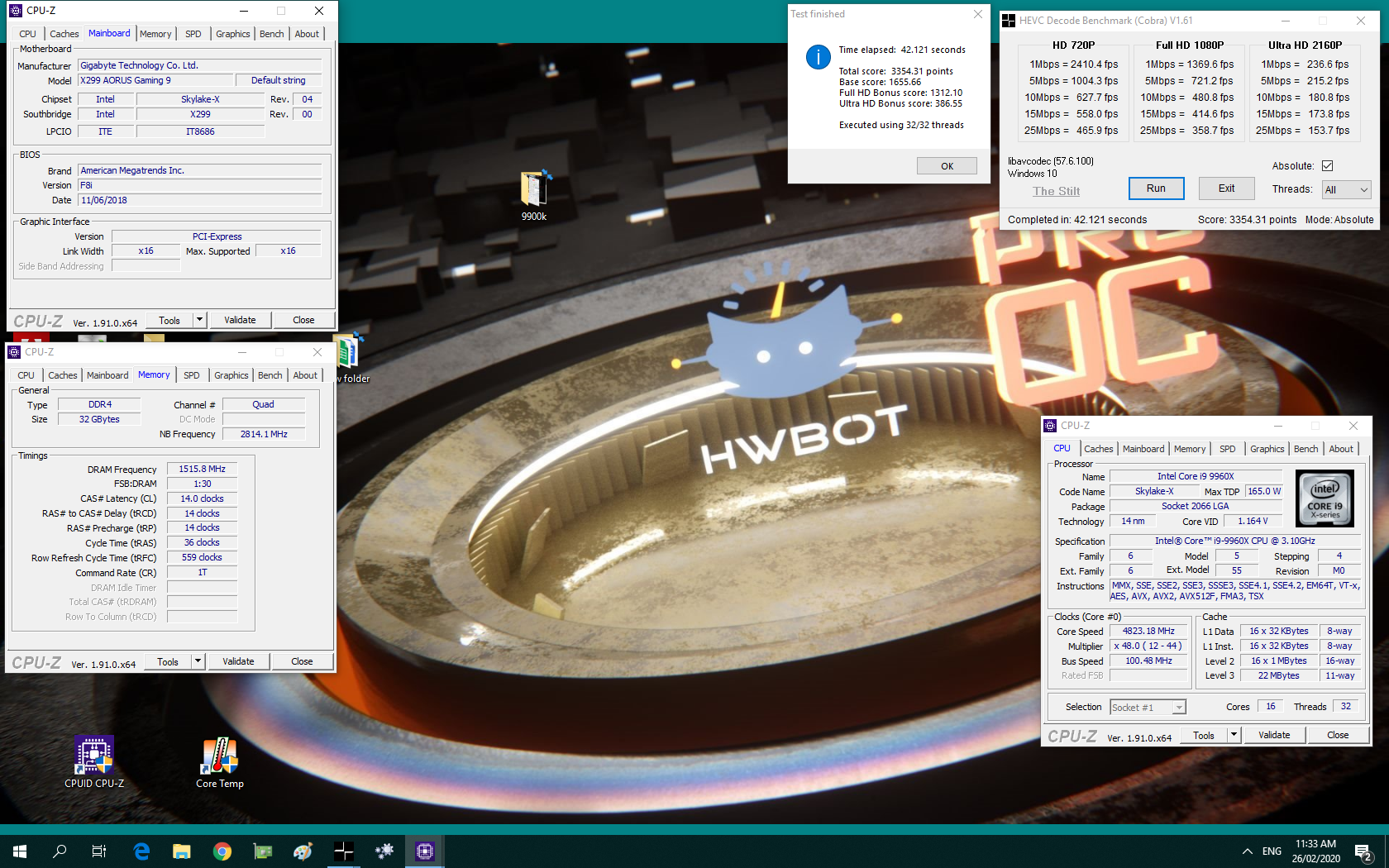Click the Intel Core i9 X-series logo
This screenshot has height=868, width=1389.
pyautogui.click(x=1325, y=498)
